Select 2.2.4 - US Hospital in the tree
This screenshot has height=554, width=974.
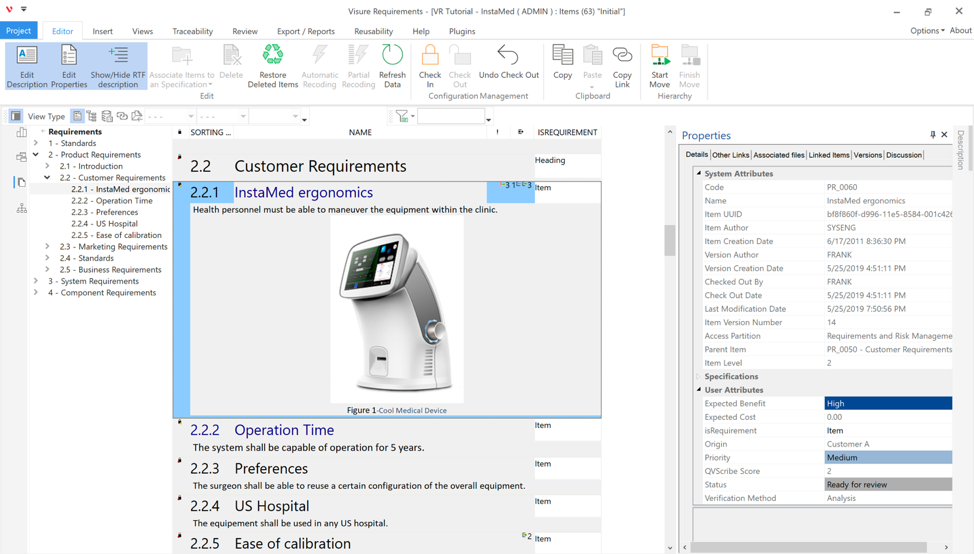[104, 224]
